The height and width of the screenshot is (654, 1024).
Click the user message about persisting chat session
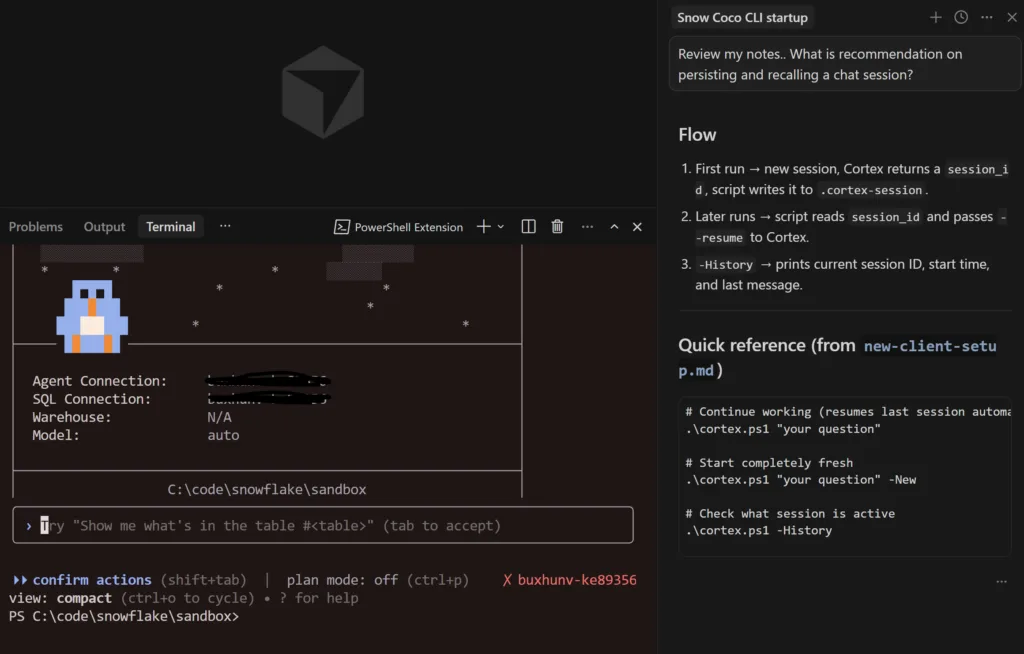pyautogui.click(x=844, y=64)
